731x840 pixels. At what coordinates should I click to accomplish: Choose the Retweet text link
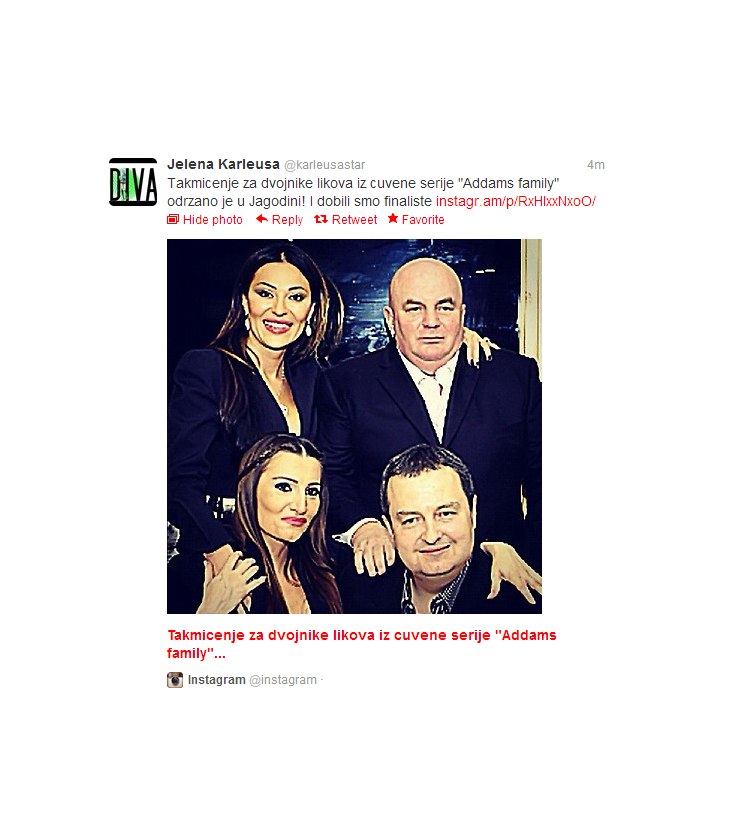pyautogui.click(x=355, y=220)
